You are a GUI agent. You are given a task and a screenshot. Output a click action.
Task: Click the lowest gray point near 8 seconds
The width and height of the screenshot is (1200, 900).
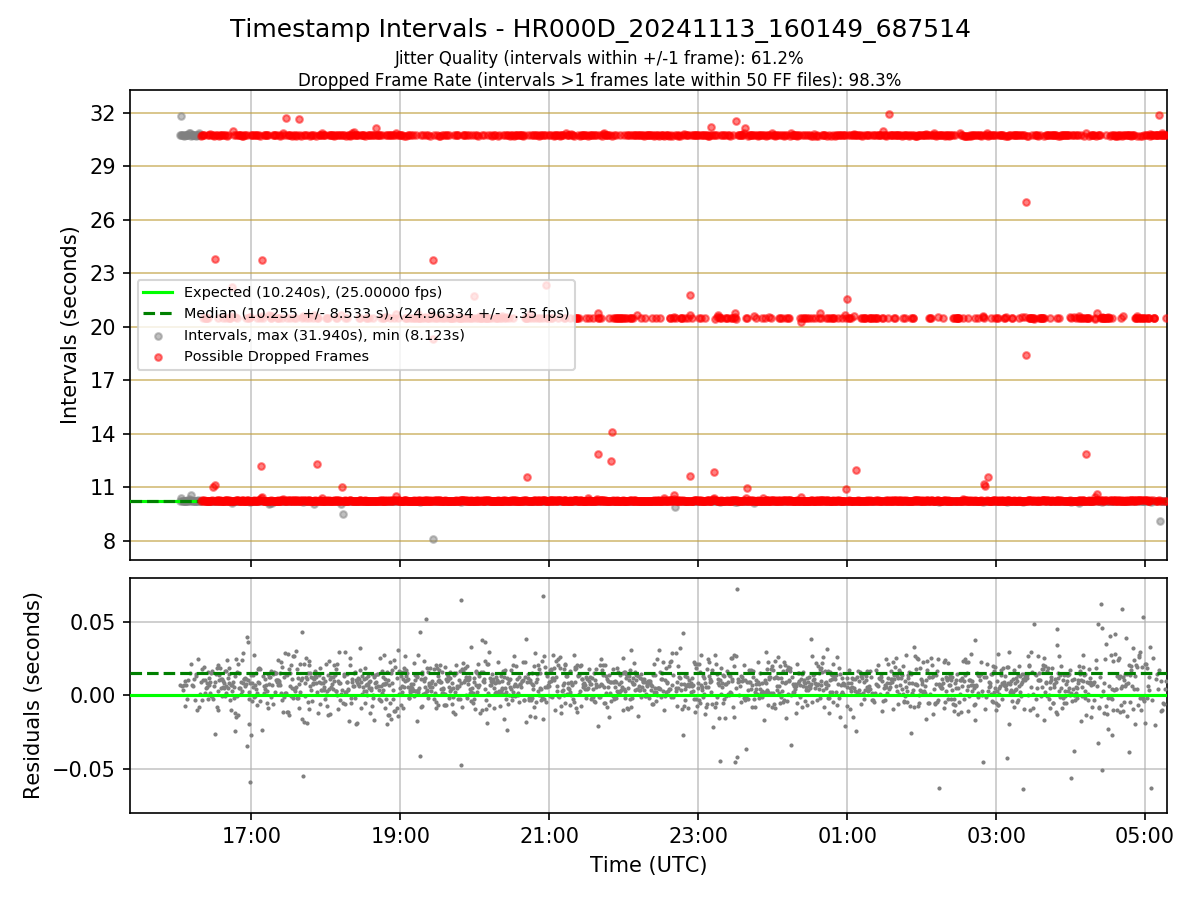(x=433, y=539)
